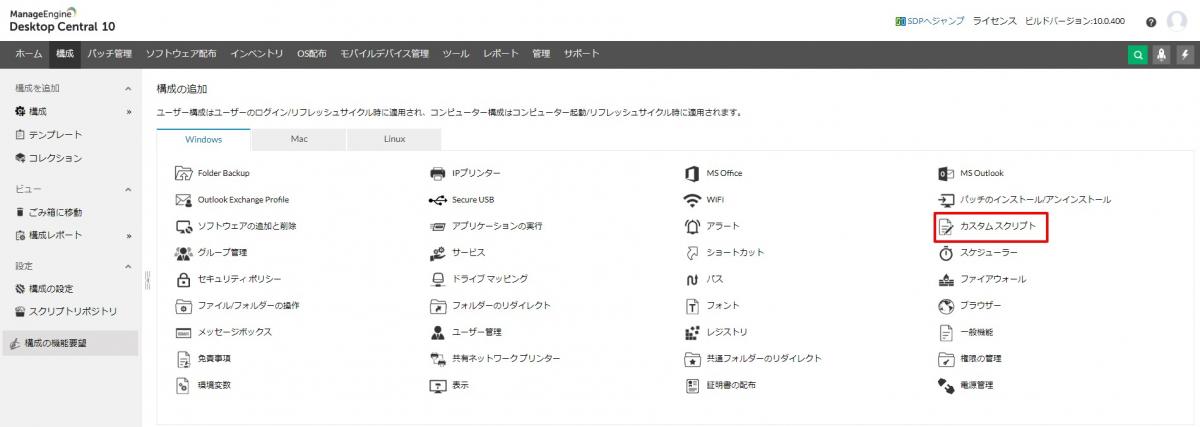This screenshot has height=427, width=1200.
Task: Click the カスタムスクリプト script icon
Action: click(x=946, y=227)
